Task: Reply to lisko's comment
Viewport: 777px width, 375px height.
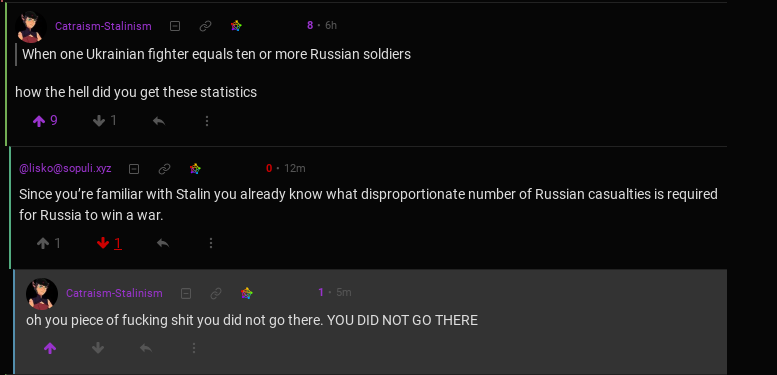Action: click(163, 243)
